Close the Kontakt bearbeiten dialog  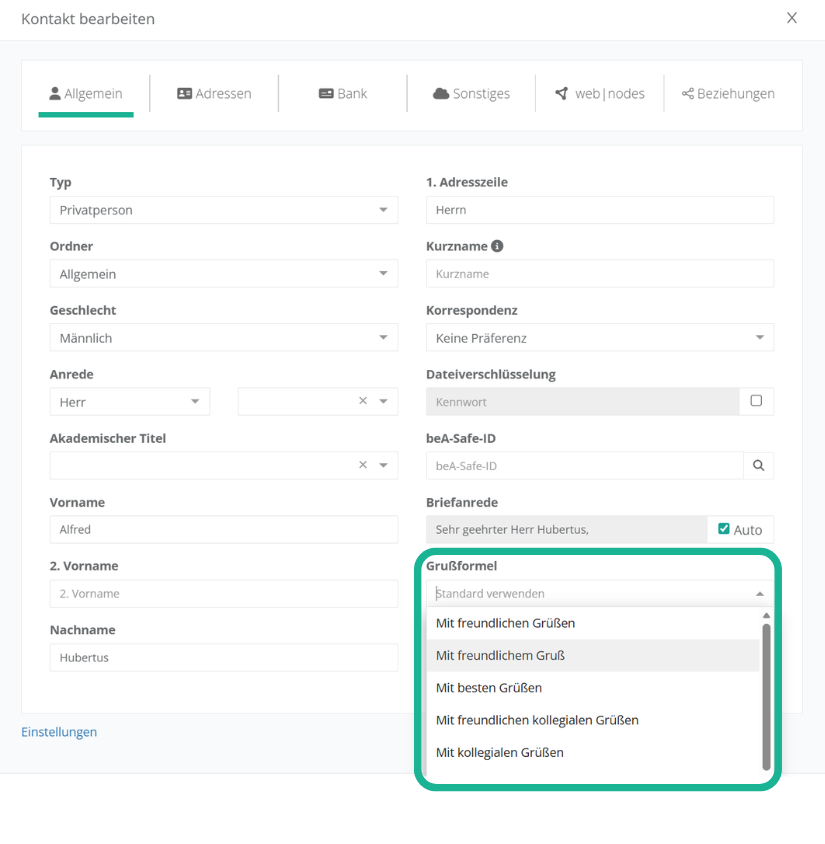click(x=792, y=18)
